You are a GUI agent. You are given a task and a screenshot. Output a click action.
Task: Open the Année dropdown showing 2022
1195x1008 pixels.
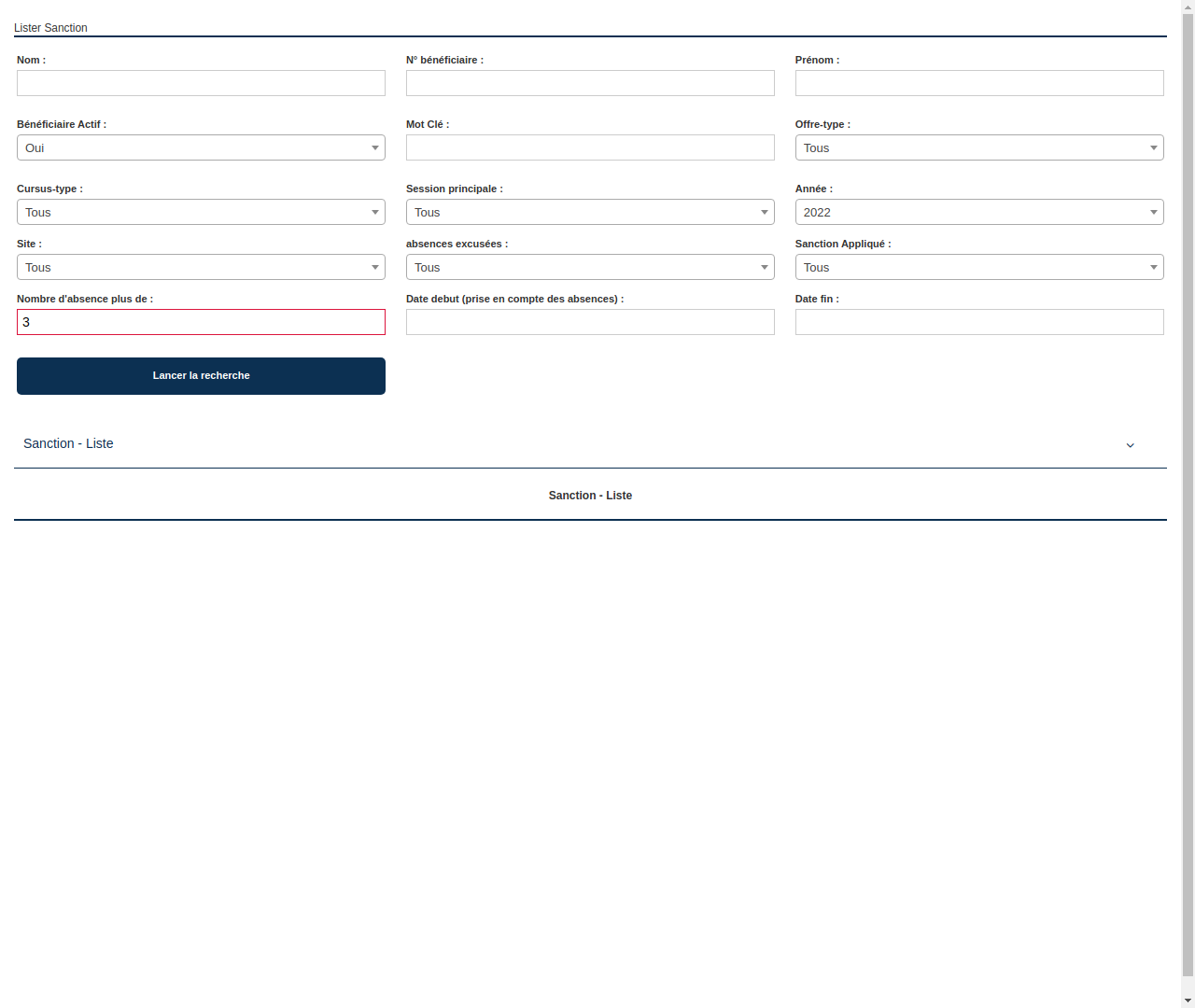(979, 212)
